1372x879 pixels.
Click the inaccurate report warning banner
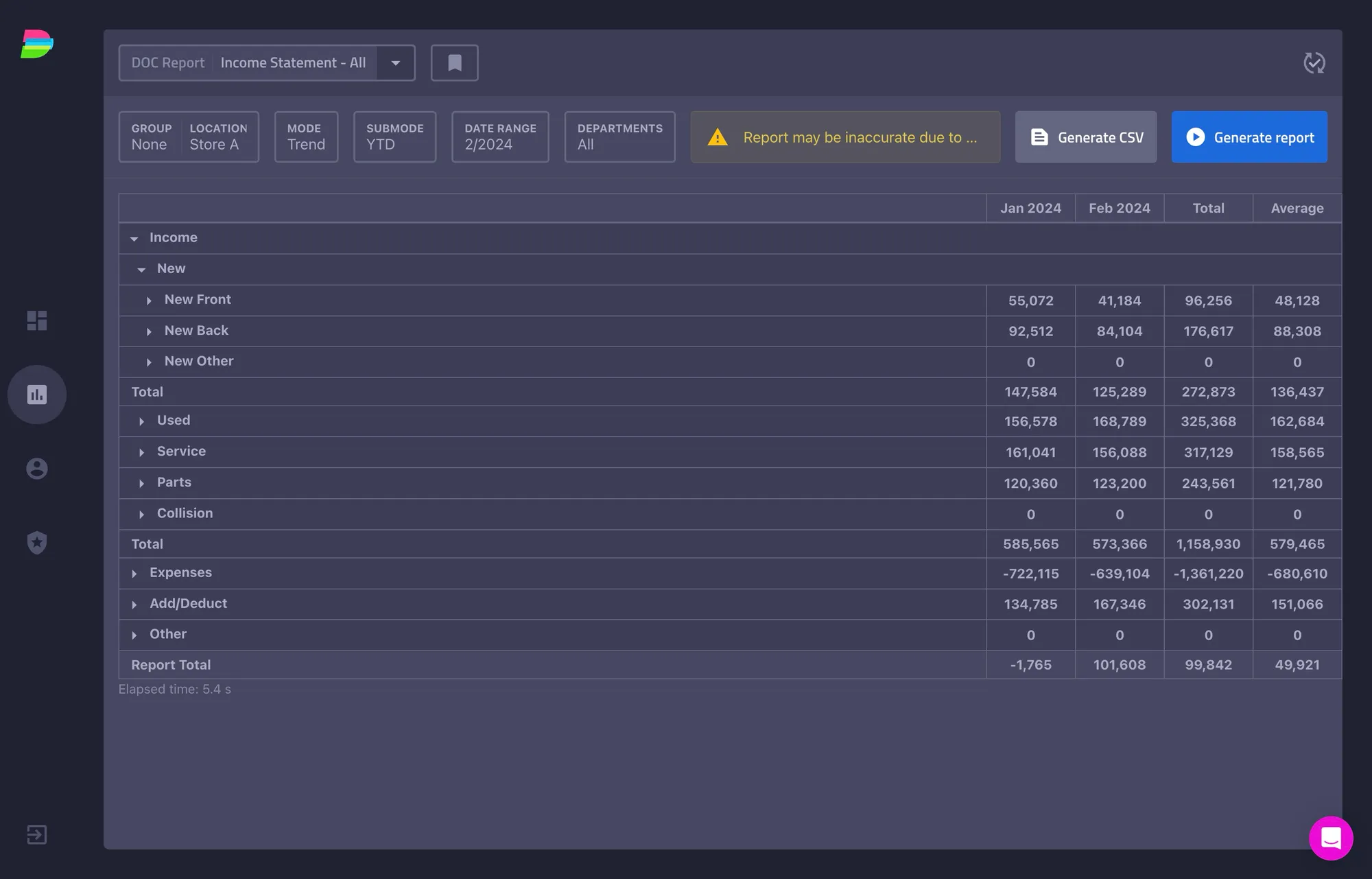point(845,137)
